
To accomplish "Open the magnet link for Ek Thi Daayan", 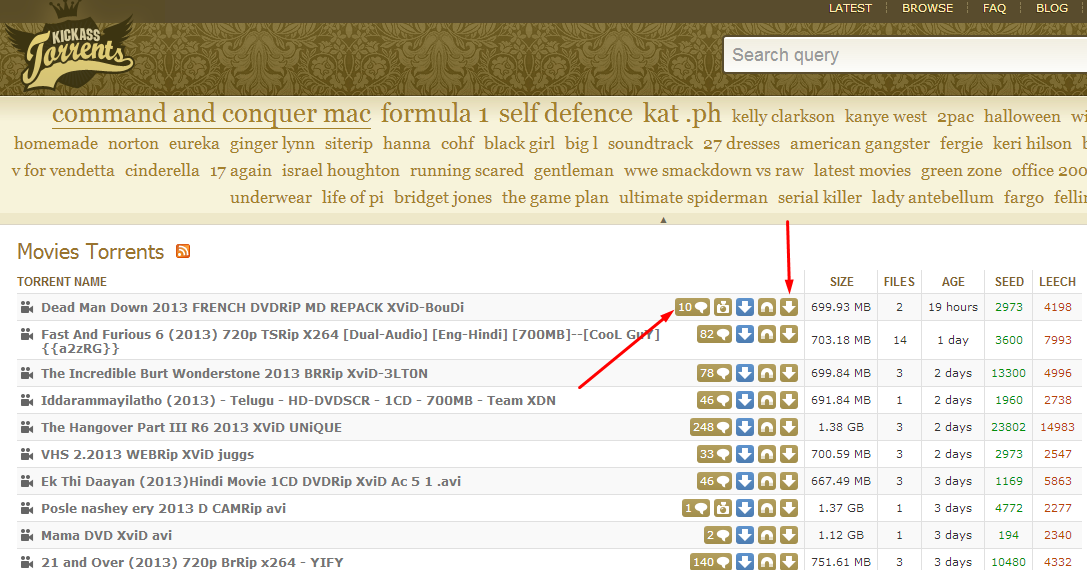I will pos(767,481).
